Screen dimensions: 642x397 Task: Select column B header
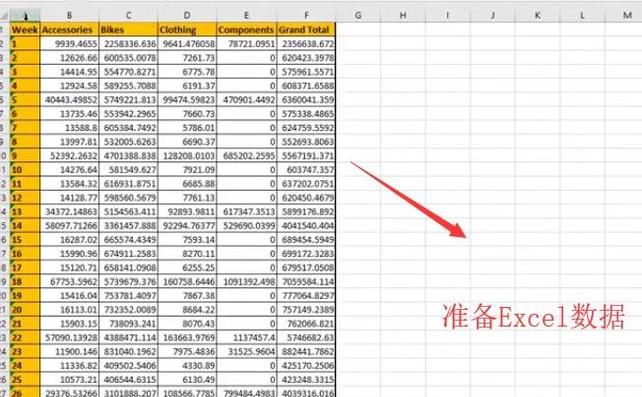coord(69,16)
